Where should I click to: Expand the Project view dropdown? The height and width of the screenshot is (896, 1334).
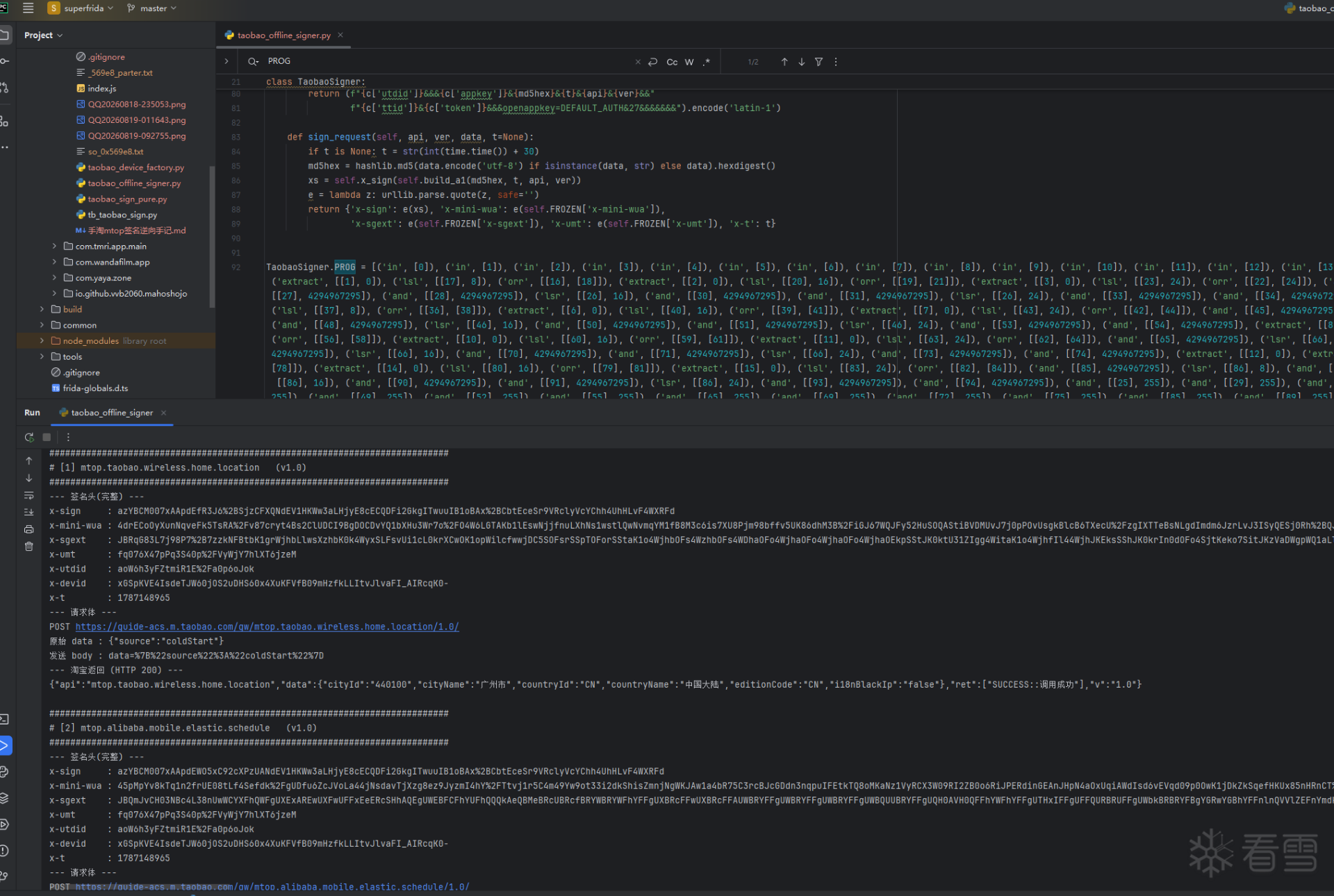pyautogui.click(x=43, y=35)
